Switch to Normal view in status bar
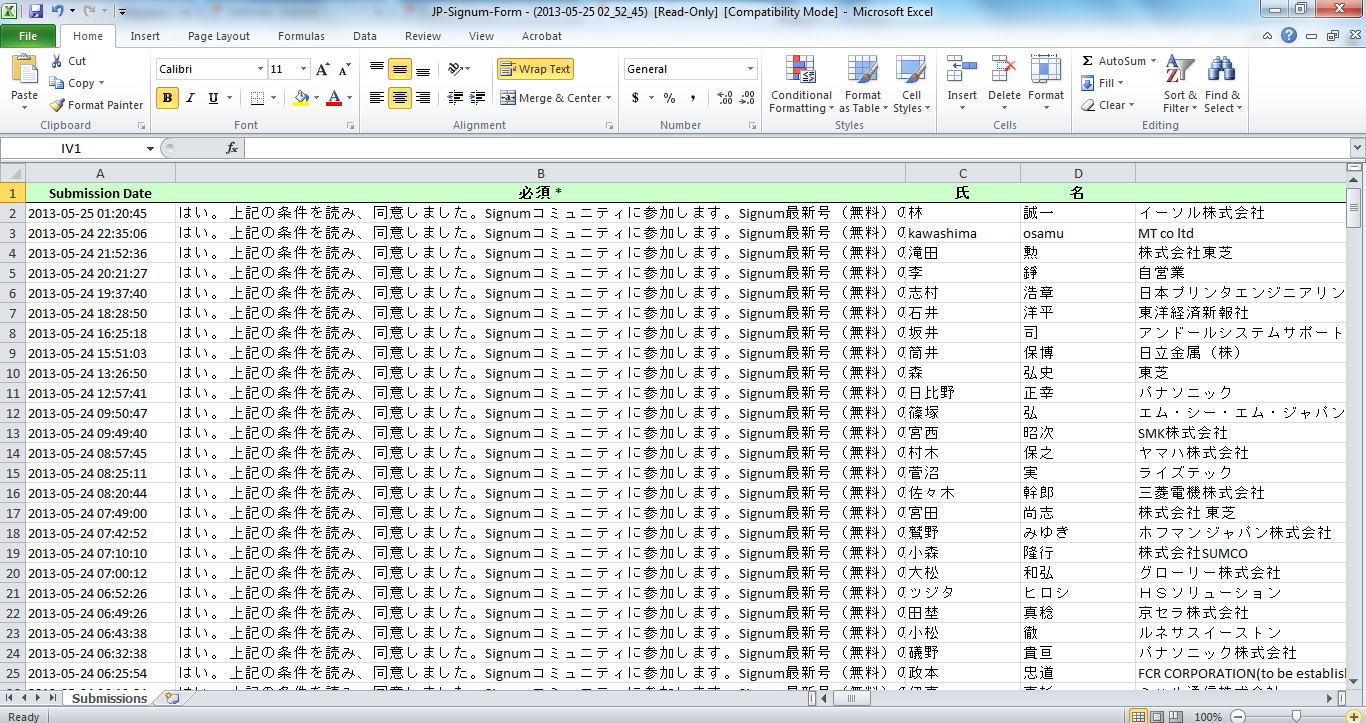 (1138, 716)
